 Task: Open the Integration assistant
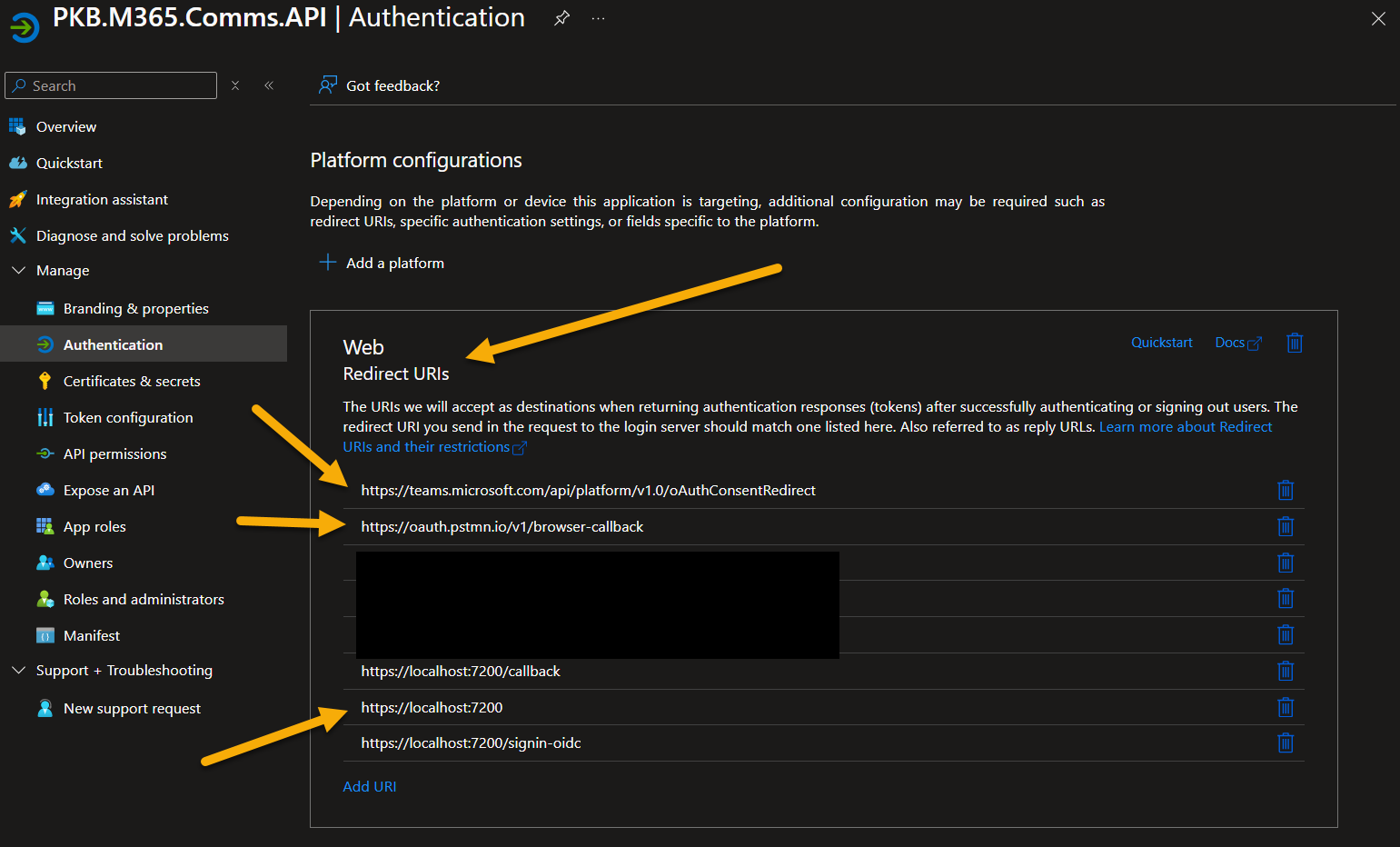pyautogui.click(x=102, y=199)
